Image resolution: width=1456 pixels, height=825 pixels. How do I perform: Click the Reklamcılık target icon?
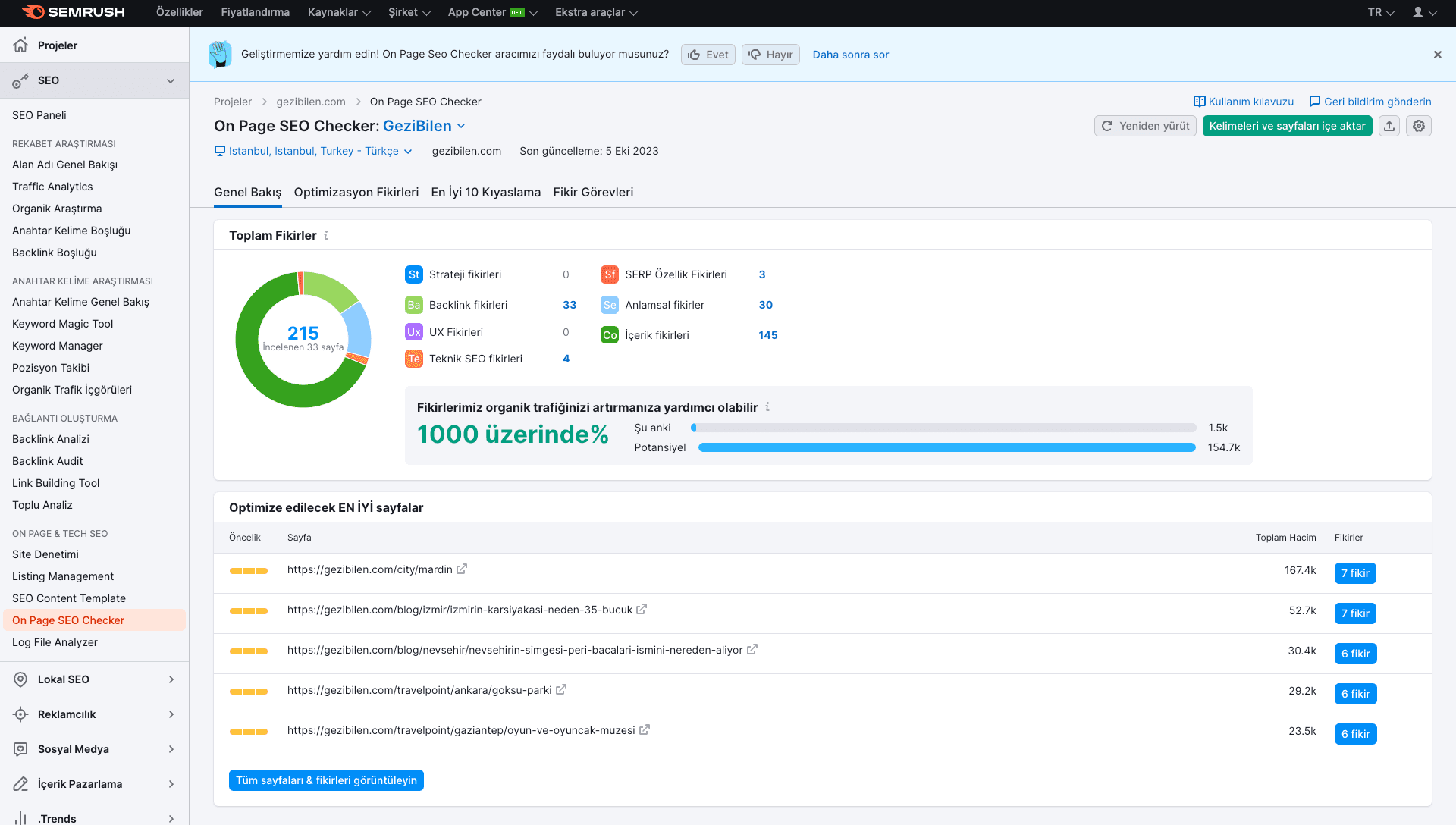click(20, 714)
